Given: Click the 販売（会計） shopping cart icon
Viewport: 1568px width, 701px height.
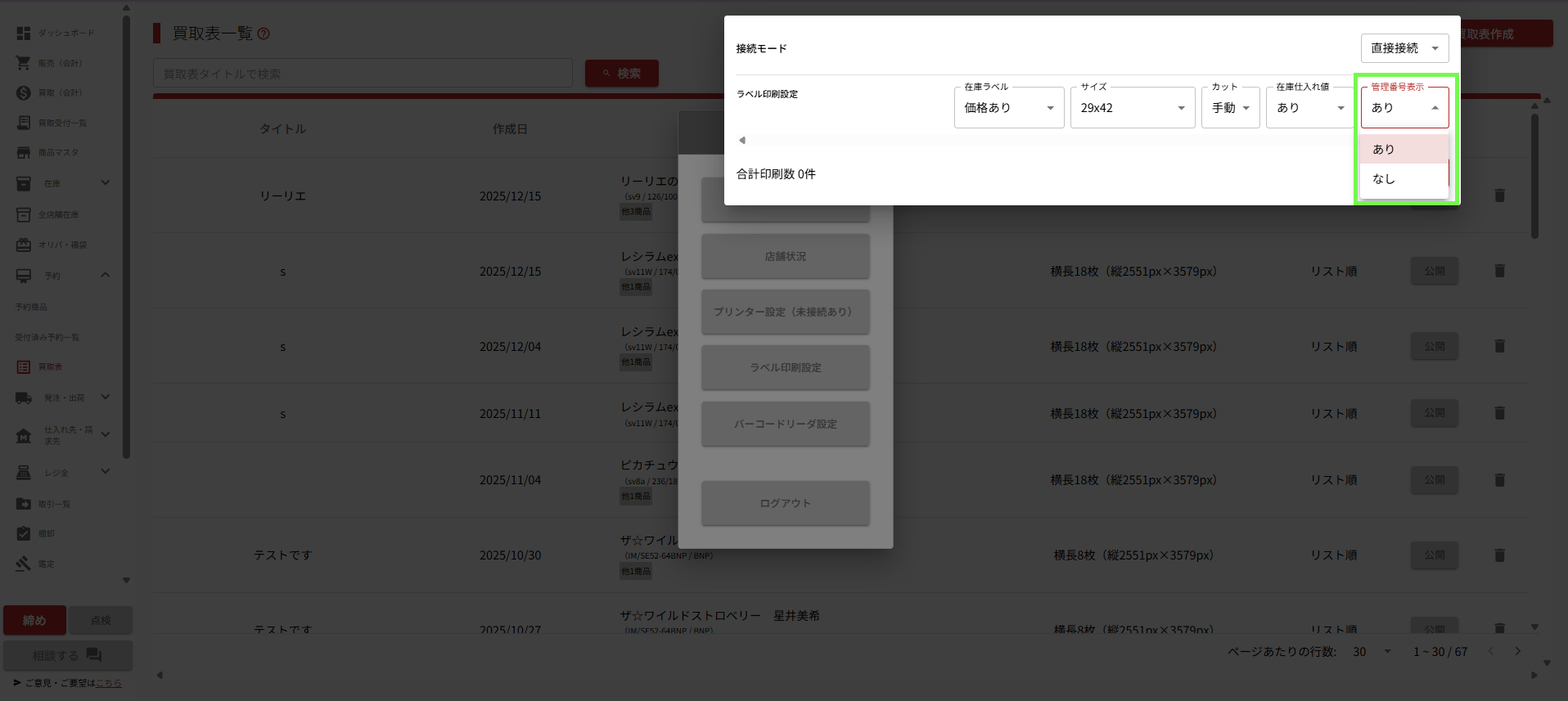Looking at the screenshot, I should [24, 63].
